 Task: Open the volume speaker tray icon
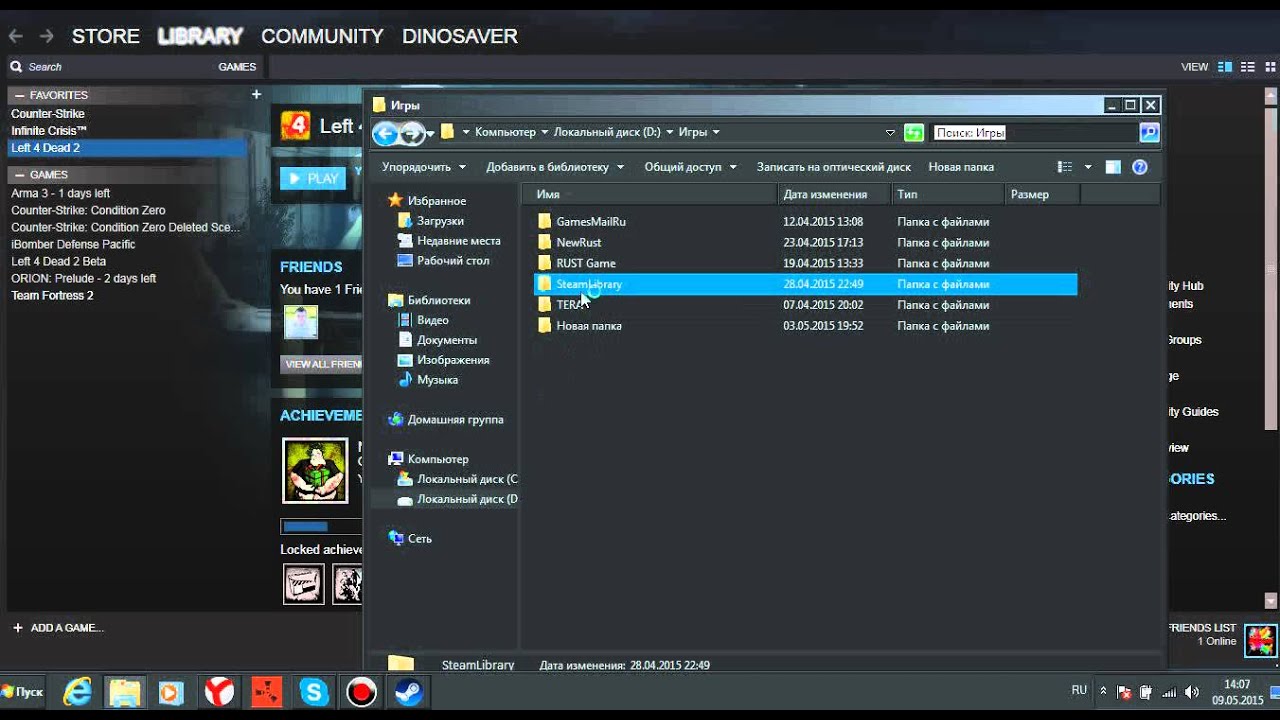[1191, 692]
